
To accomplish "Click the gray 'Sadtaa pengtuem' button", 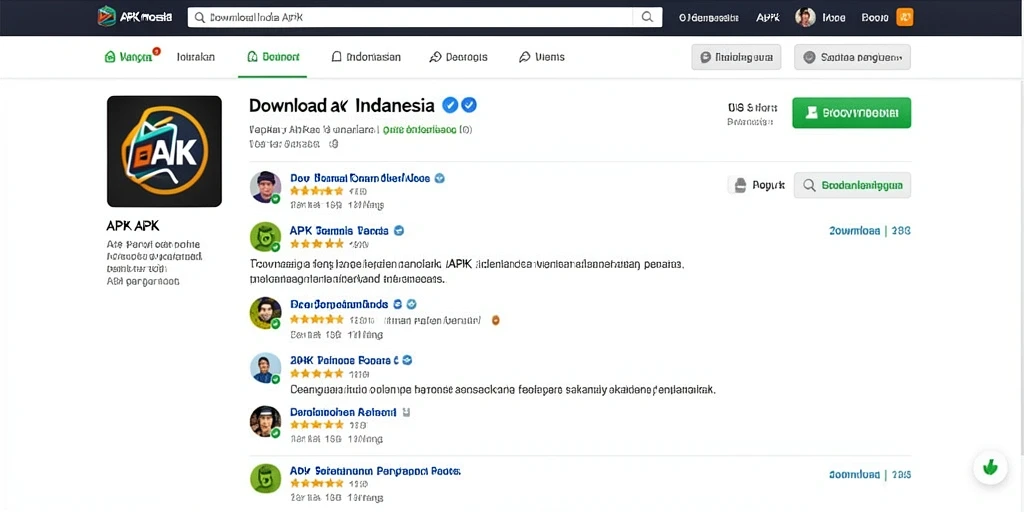I will 852,57.
